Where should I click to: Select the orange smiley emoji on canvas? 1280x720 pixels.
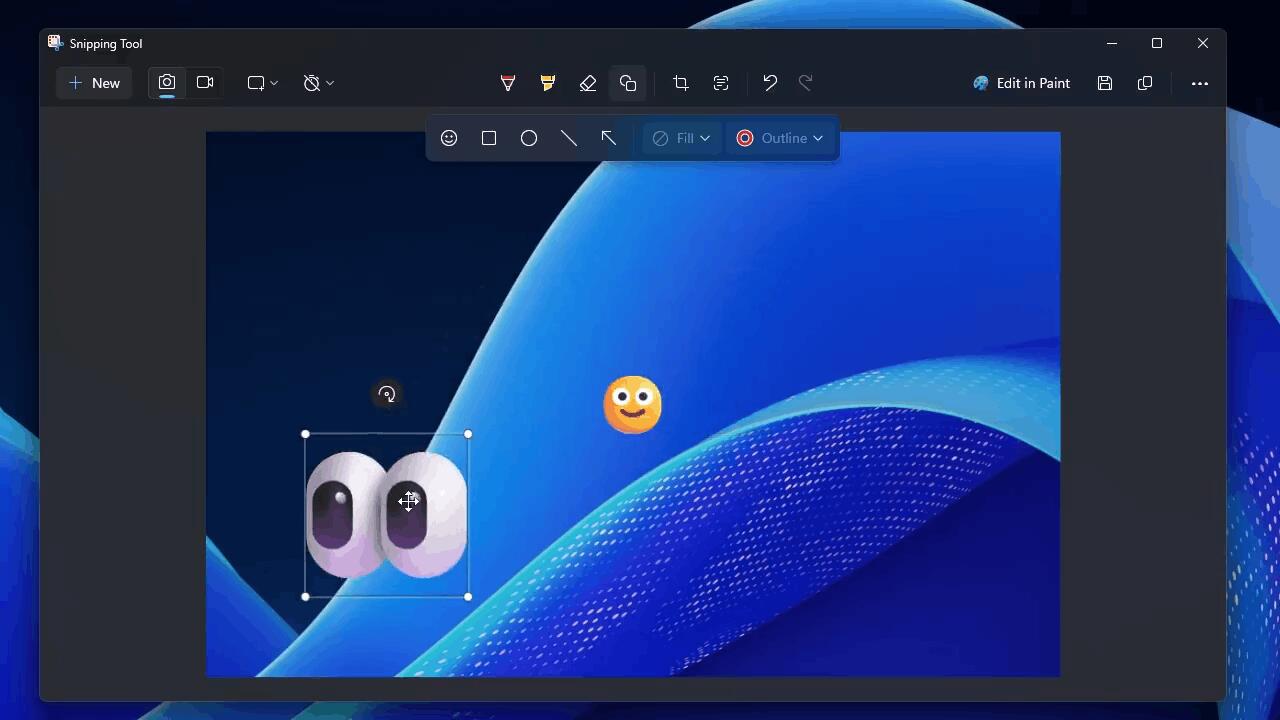click(x=632, y=405)
